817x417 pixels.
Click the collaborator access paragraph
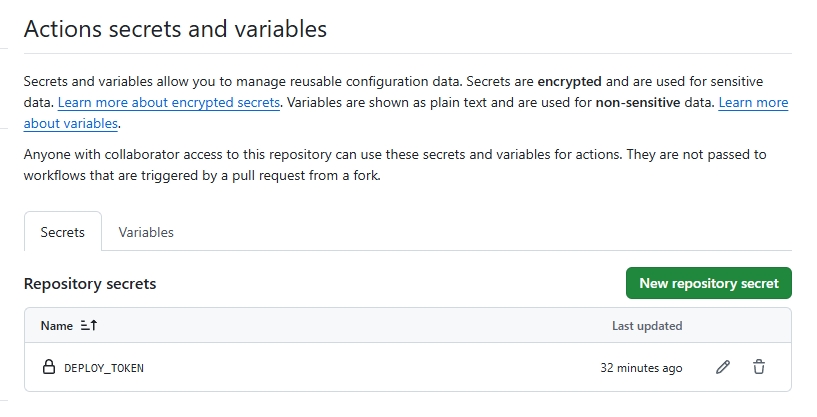(x=395, y=165)
